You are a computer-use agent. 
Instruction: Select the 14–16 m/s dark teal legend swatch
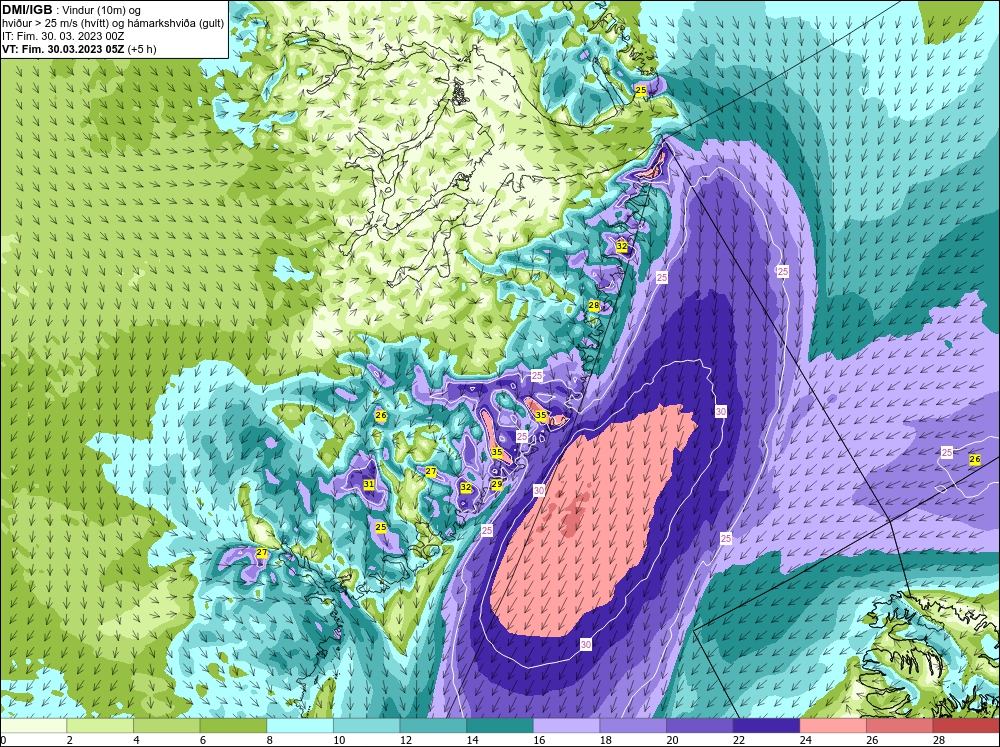(500, 726)
